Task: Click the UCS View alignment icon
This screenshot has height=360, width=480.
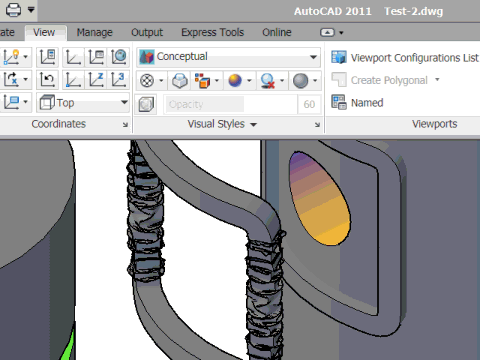Action: tap(96, 57)
